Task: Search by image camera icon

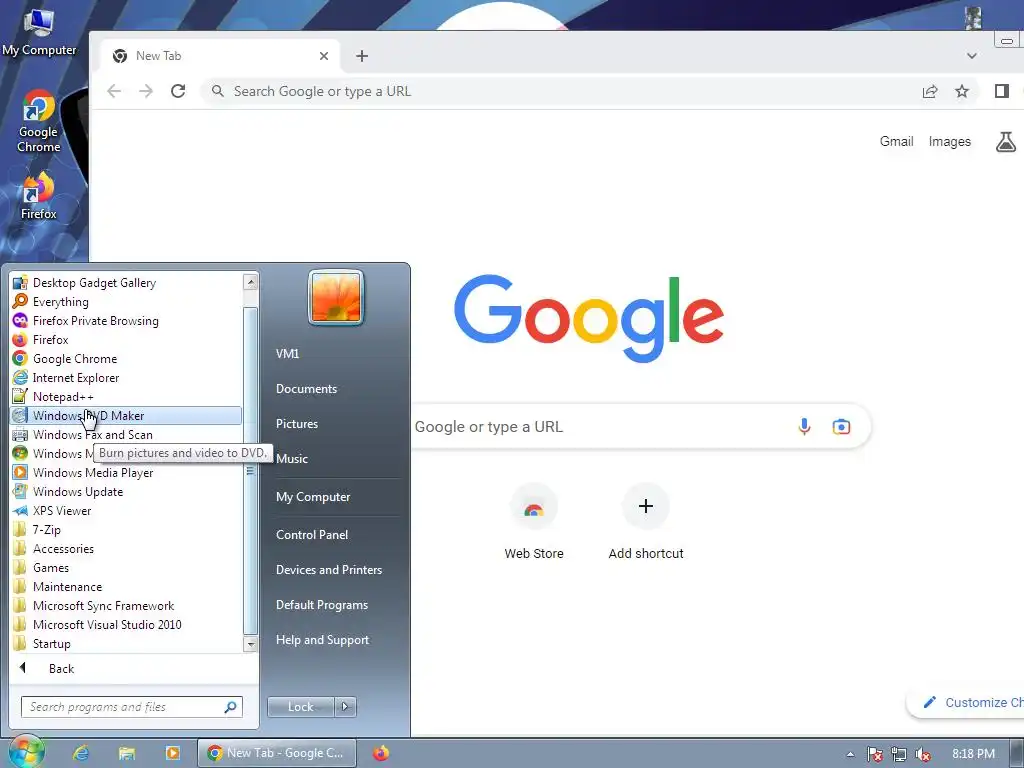Action: (x=841, y=427)
